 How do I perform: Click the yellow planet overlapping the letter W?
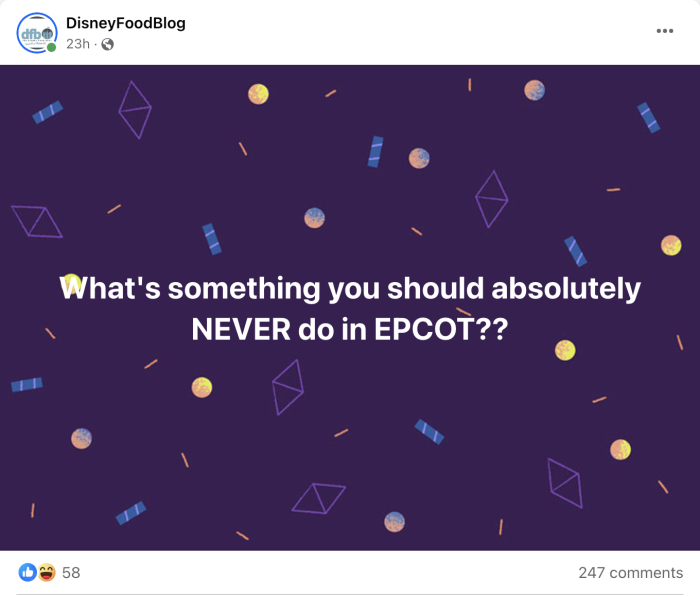coord(71,282)
